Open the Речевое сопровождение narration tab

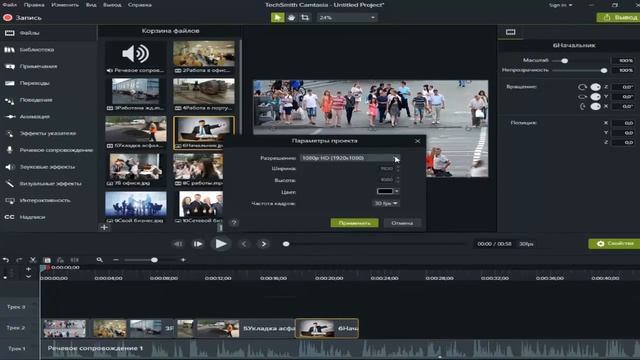(48, 150)
